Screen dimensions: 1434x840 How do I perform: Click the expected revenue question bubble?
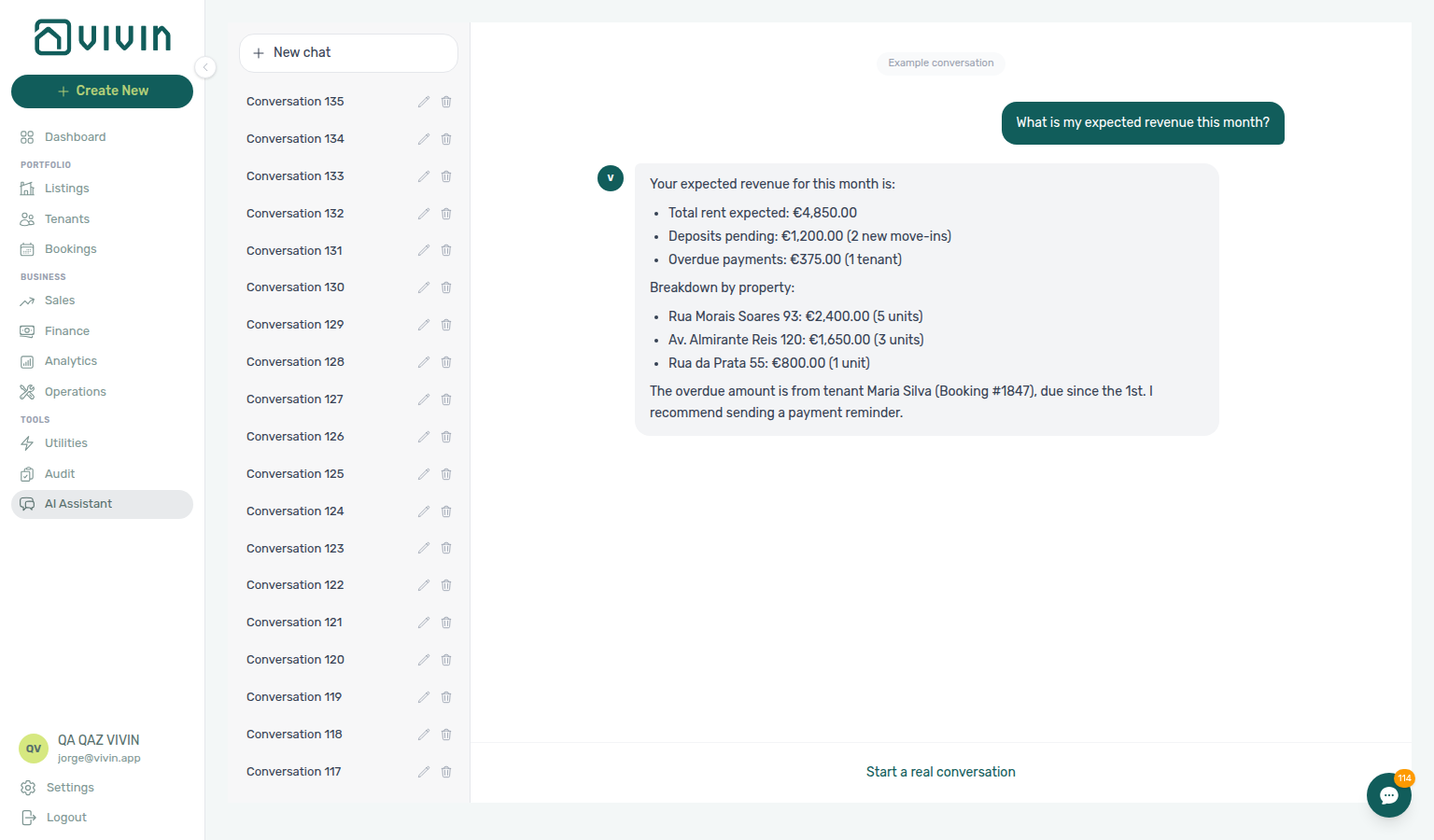point(1143,123)
